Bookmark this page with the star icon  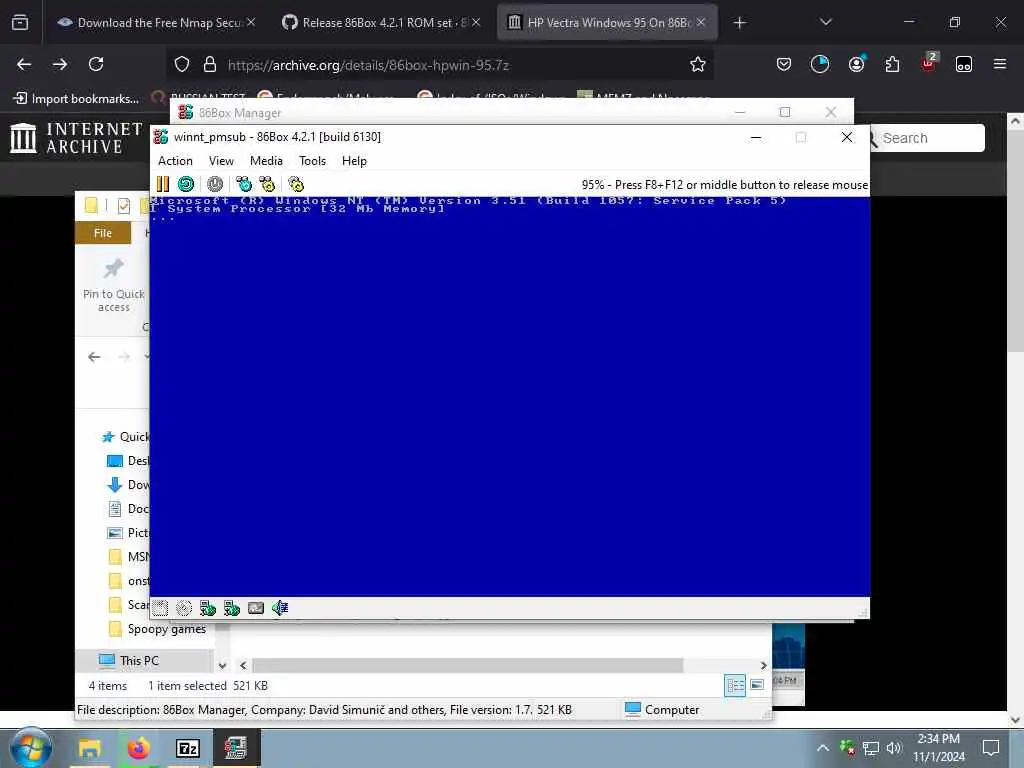tap(697, 64)
